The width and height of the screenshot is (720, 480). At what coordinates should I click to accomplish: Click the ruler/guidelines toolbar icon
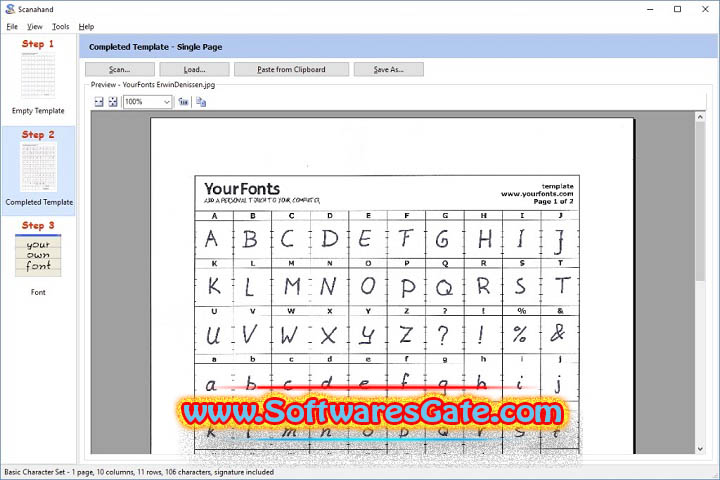pos(183,102)
